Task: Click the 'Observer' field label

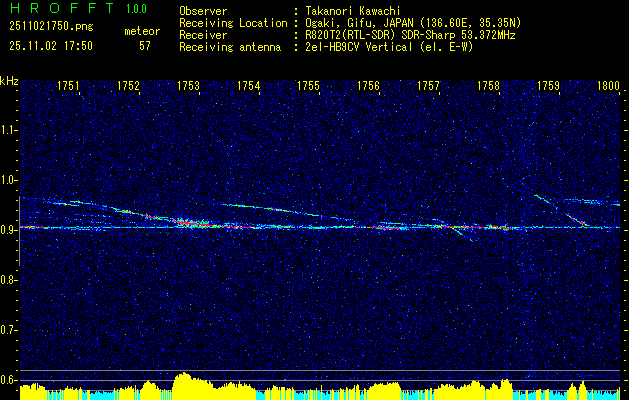Action: pos(203,11)
